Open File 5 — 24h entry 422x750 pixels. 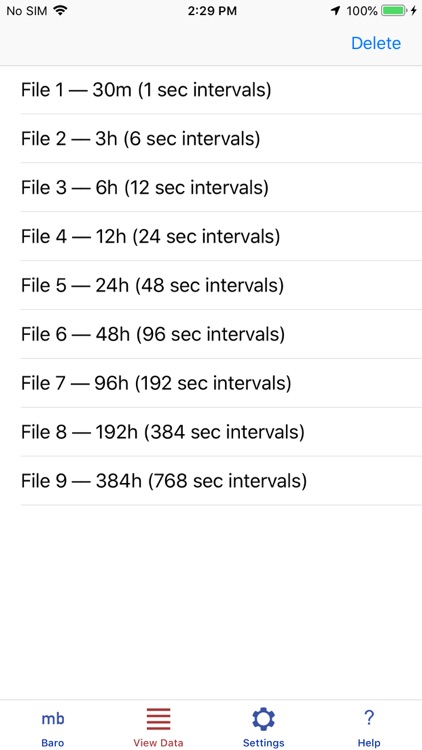[x=211, y=285]
